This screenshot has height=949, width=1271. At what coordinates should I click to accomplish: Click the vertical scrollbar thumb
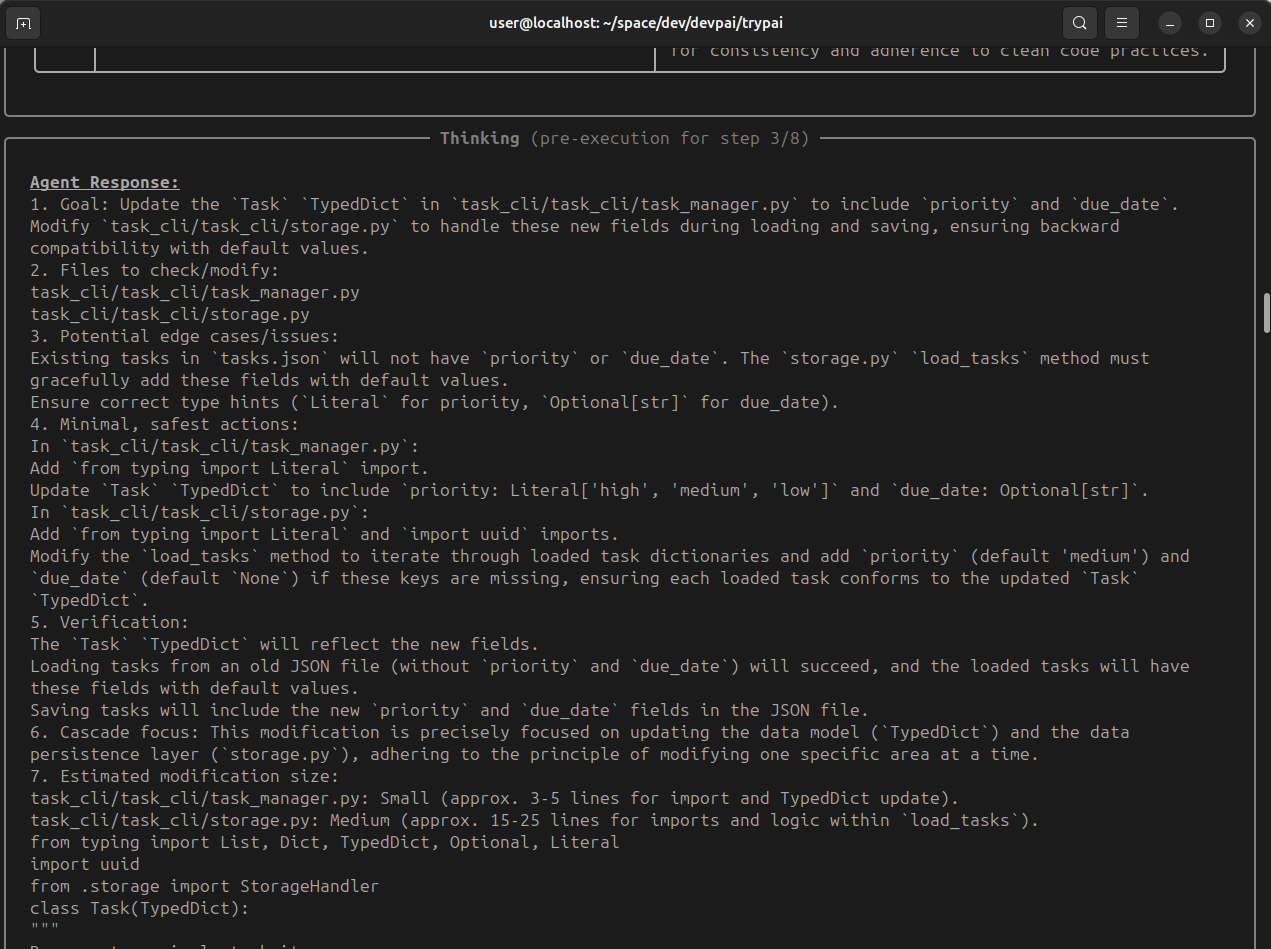pyautogui.click(x=1266, y=313)
